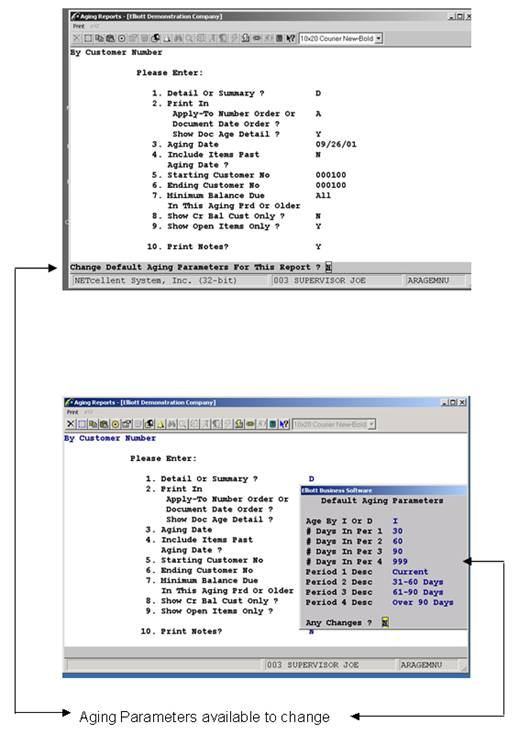This screenshot has width=519, height=734.
Task: Click the context help pointer icon in lower window
Action: point(284,424)
